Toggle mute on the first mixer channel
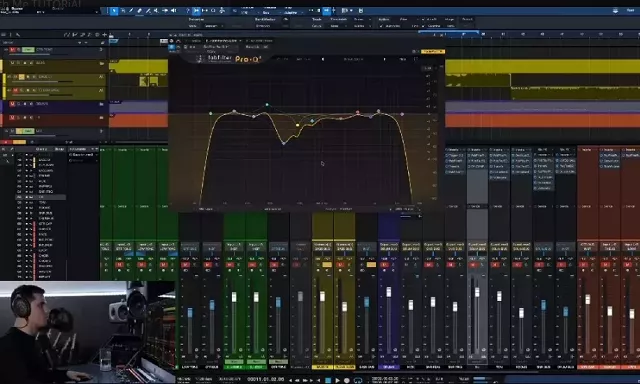Screen dimensions: 640x384 pyautogui.click(x=119, y=265)
